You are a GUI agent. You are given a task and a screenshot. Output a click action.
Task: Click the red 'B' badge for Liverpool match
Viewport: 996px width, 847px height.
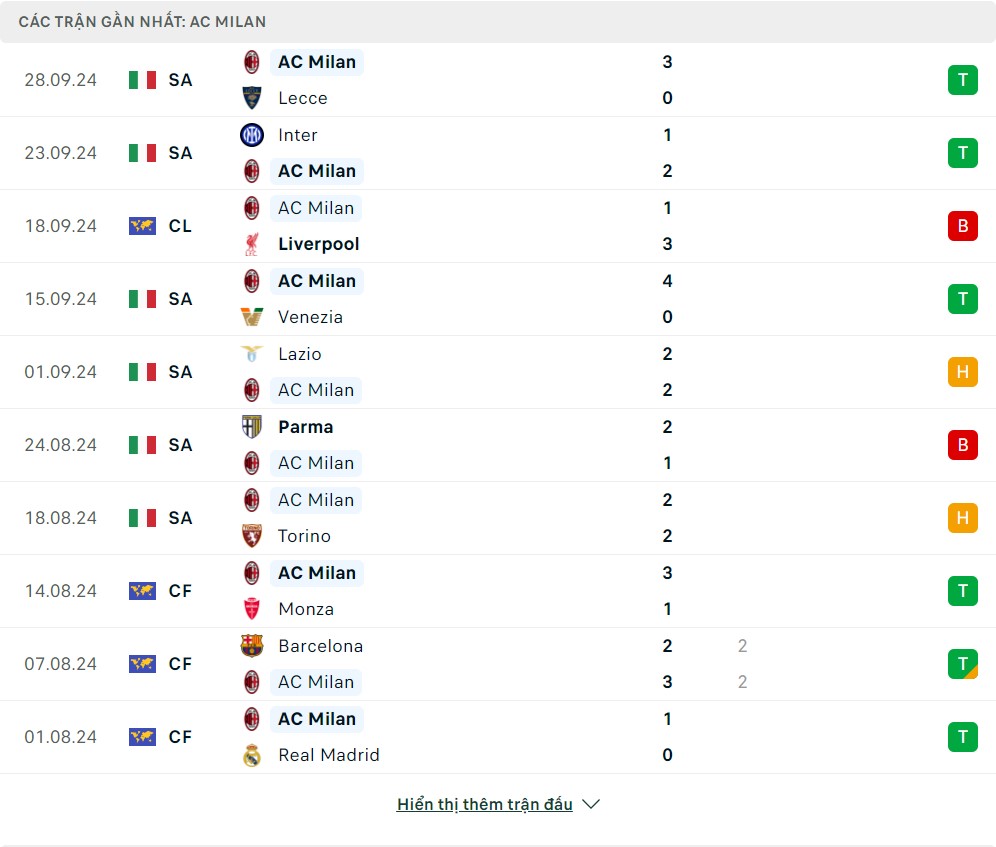962,226
